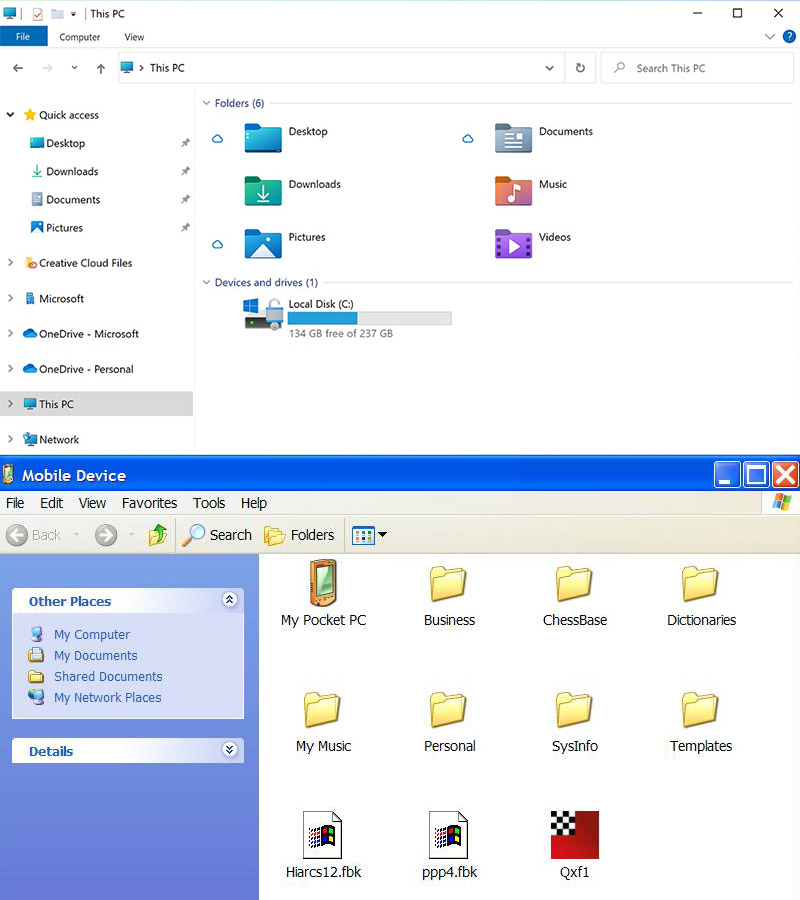Expand the Details panel

[x=230, y=750]
